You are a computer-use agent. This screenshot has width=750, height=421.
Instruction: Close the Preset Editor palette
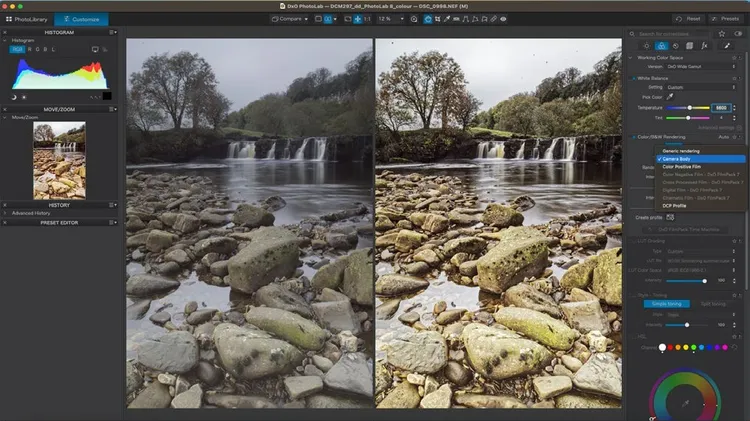(5, 223)
